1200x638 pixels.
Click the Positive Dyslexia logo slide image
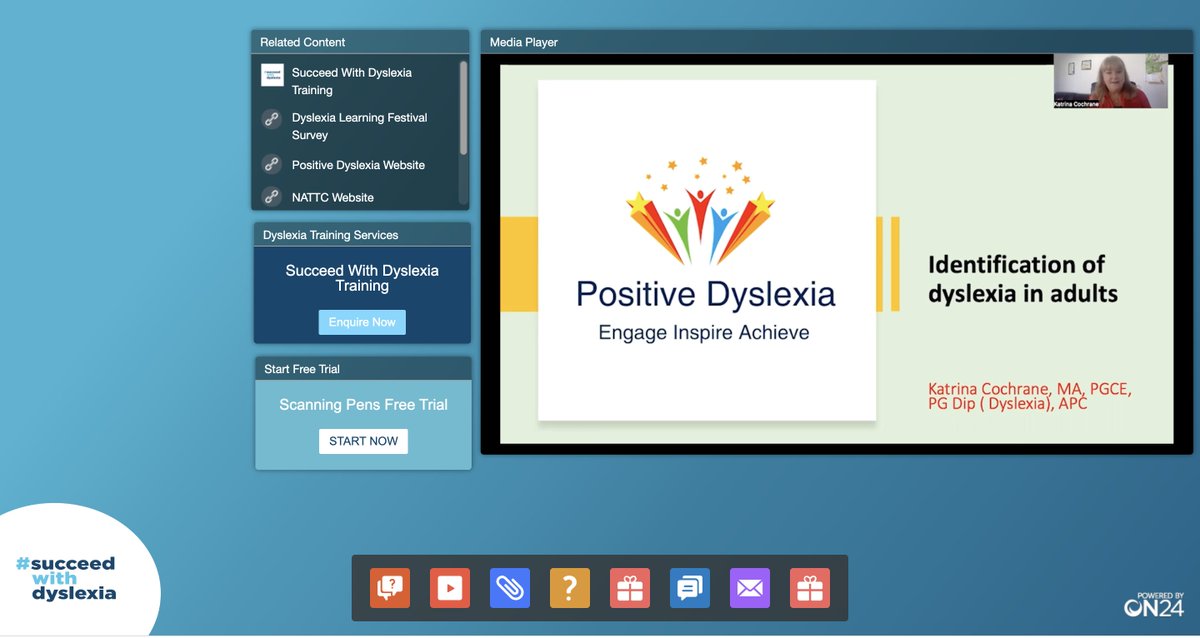(x=707, y=250)
